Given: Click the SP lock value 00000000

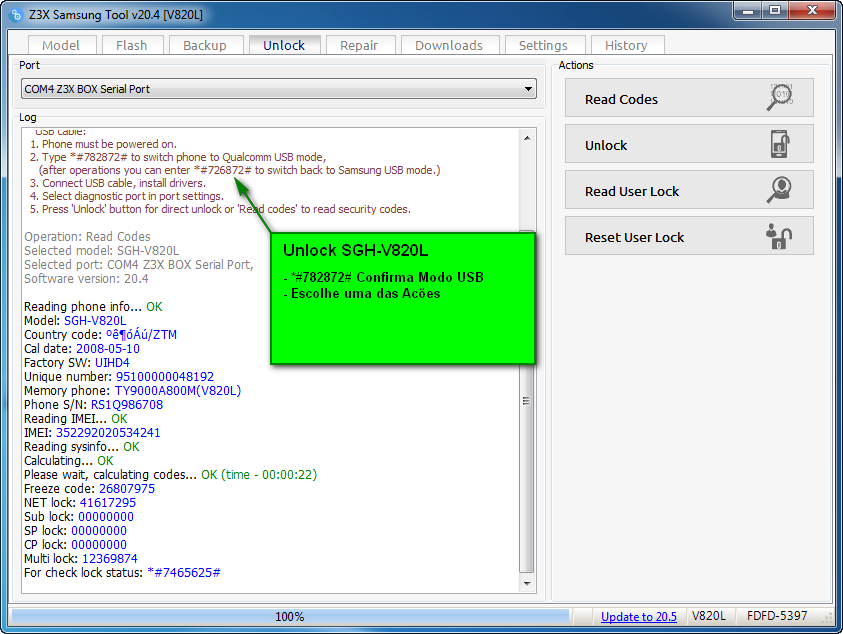Looking at the screenshot, I should [x=99, y=531].
